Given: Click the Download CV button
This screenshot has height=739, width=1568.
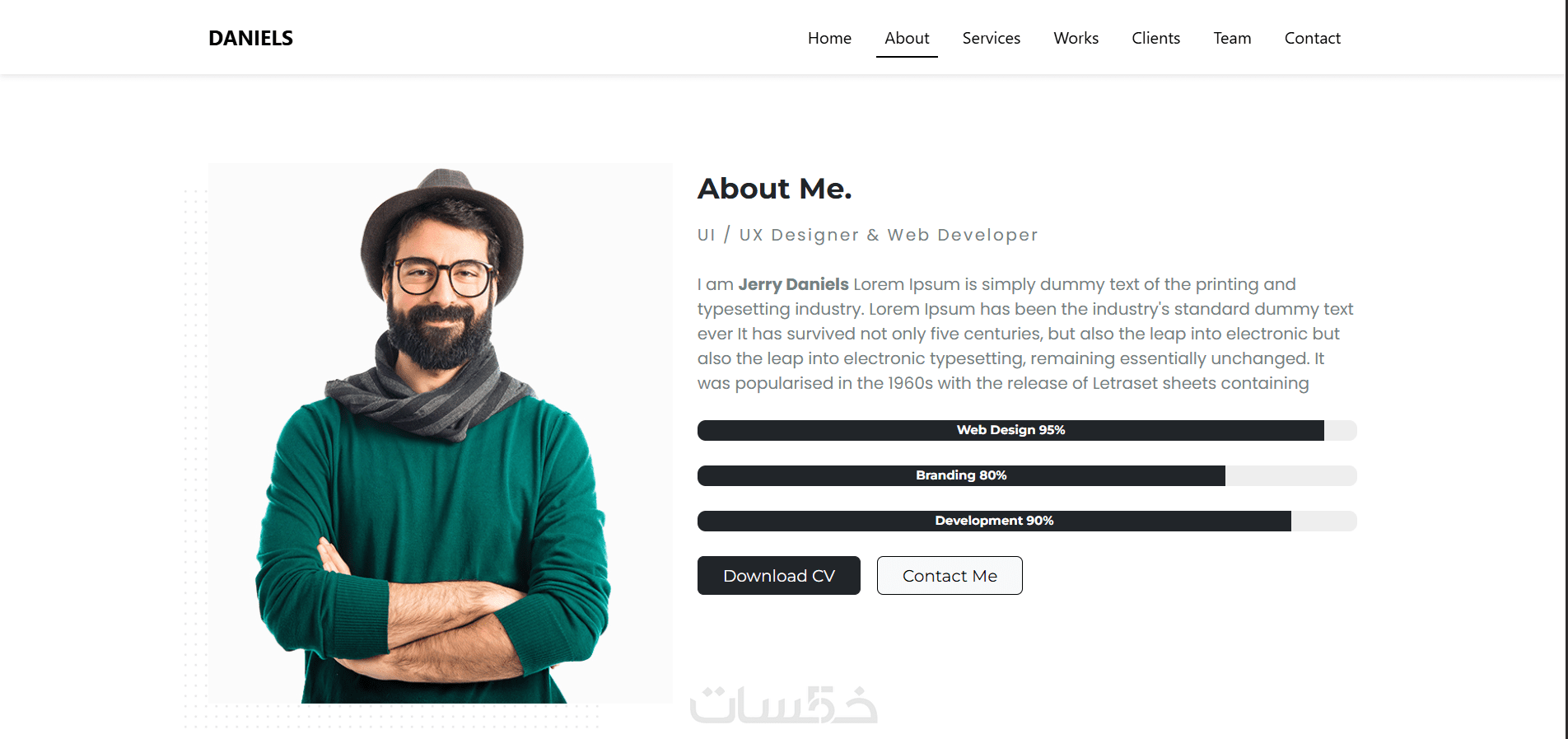Looking at the screenshot, I should coord(779,575).
